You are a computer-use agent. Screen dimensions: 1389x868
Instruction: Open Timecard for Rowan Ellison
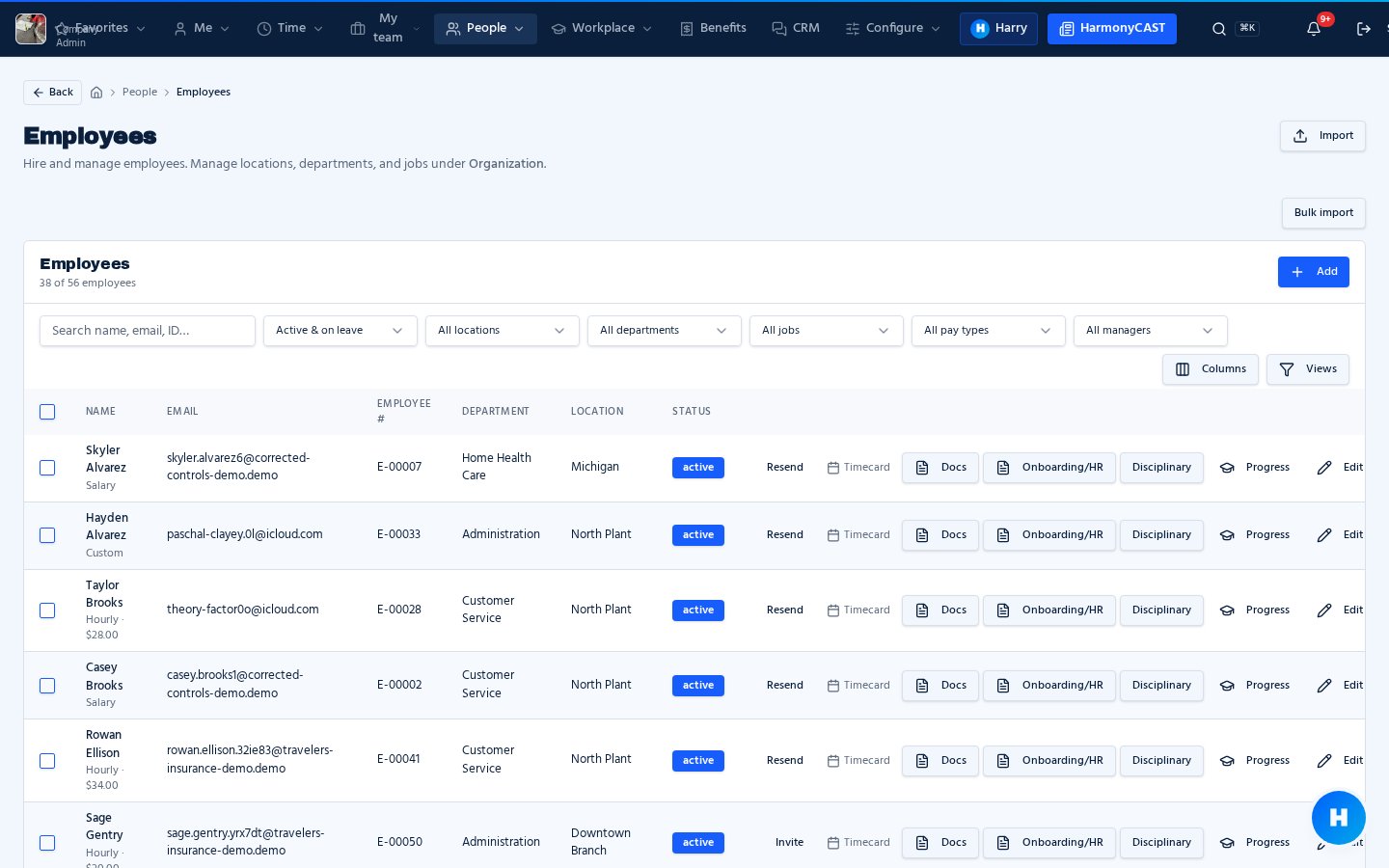858,761
